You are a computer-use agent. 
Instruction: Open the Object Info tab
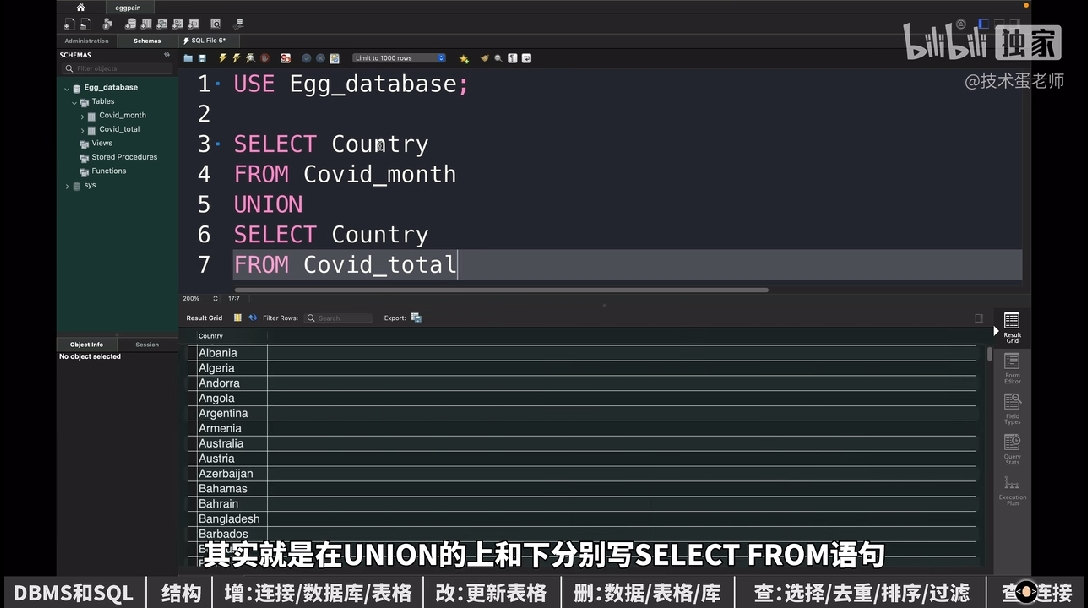point(86,344)
